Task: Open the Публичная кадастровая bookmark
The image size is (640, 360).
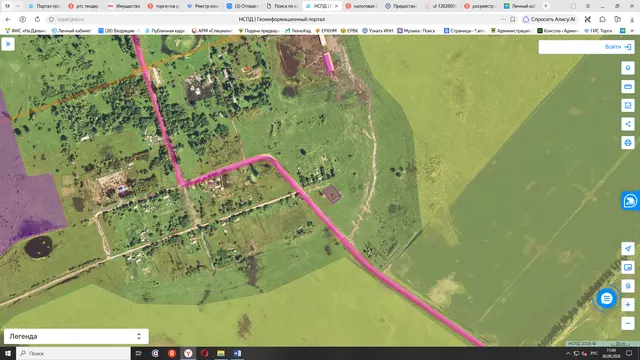Action: (x=165, y=31)
